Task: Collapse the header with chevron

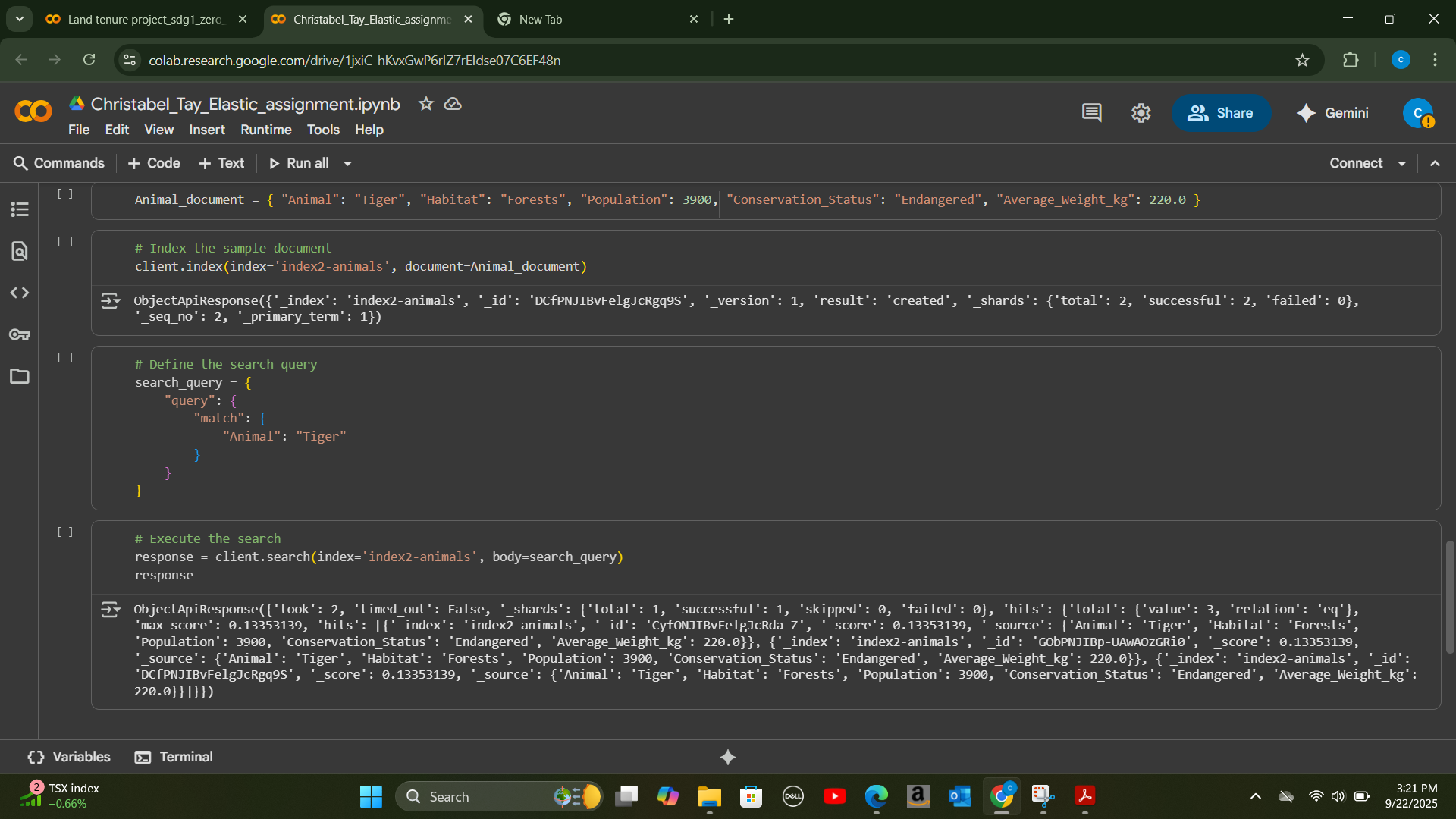Action: pos(1435,163)
